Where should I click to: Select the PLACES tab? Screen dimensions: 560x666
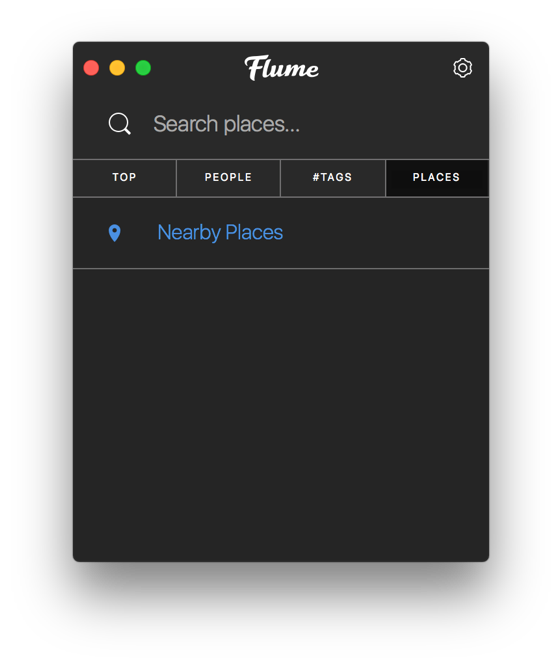437,178
